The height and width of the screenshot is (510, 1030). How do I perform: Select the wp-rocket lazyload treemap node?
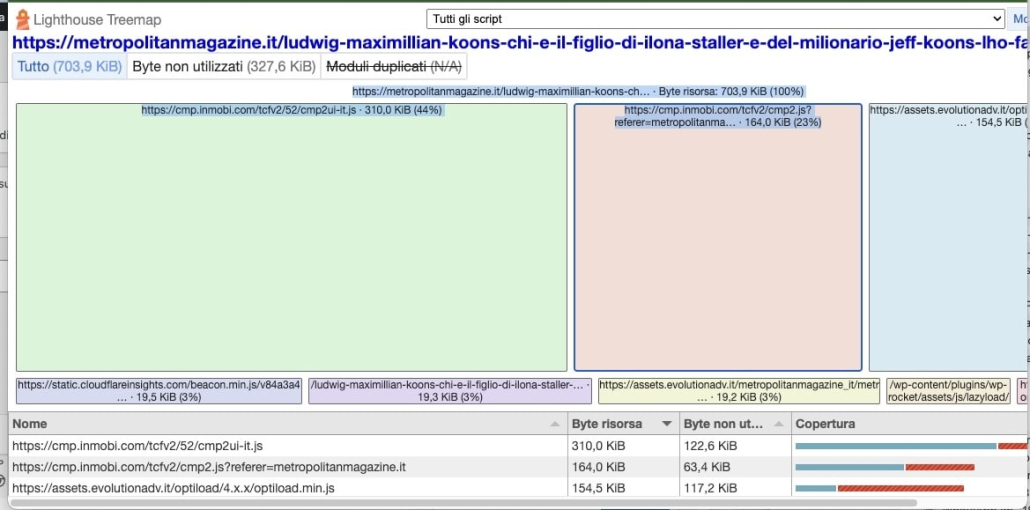949,390
